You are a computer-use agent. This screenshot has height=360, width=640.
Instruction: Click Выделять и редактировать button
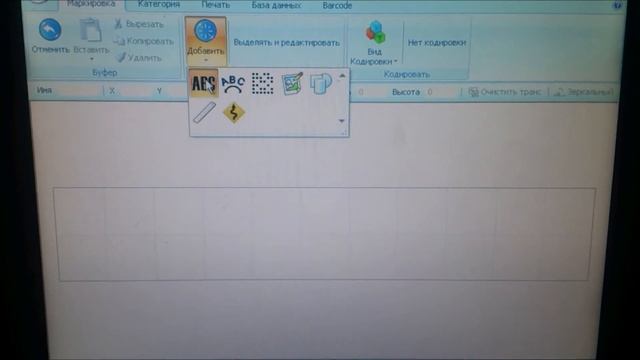pyautogui.click(x=287, y=42)
